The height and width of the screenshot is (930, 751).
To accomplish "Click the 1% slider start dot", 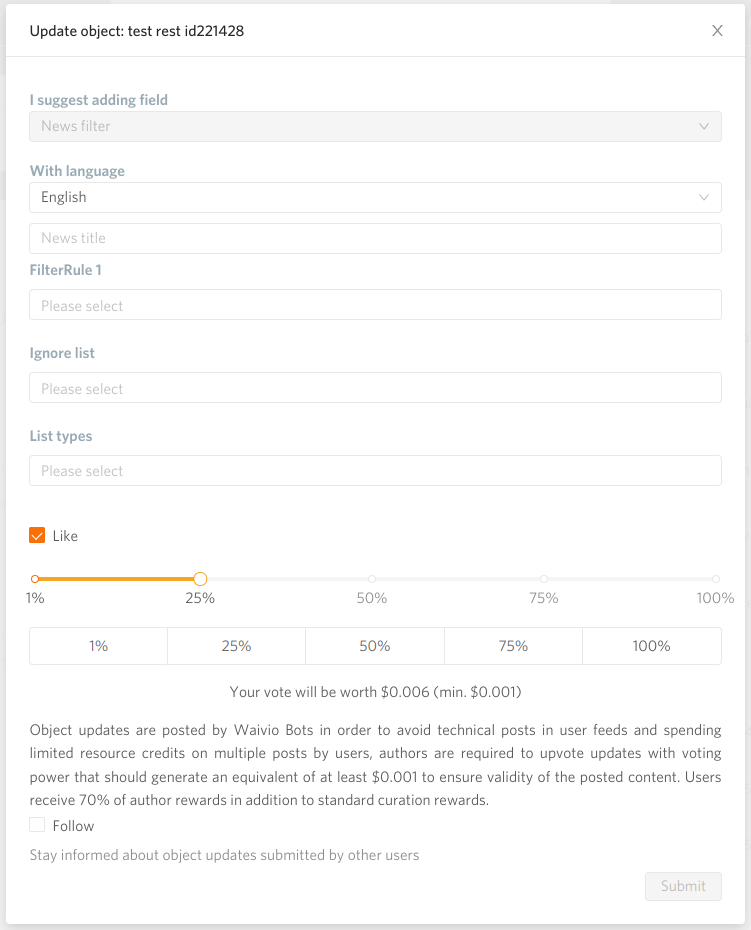I will click(x=35, y=579).
